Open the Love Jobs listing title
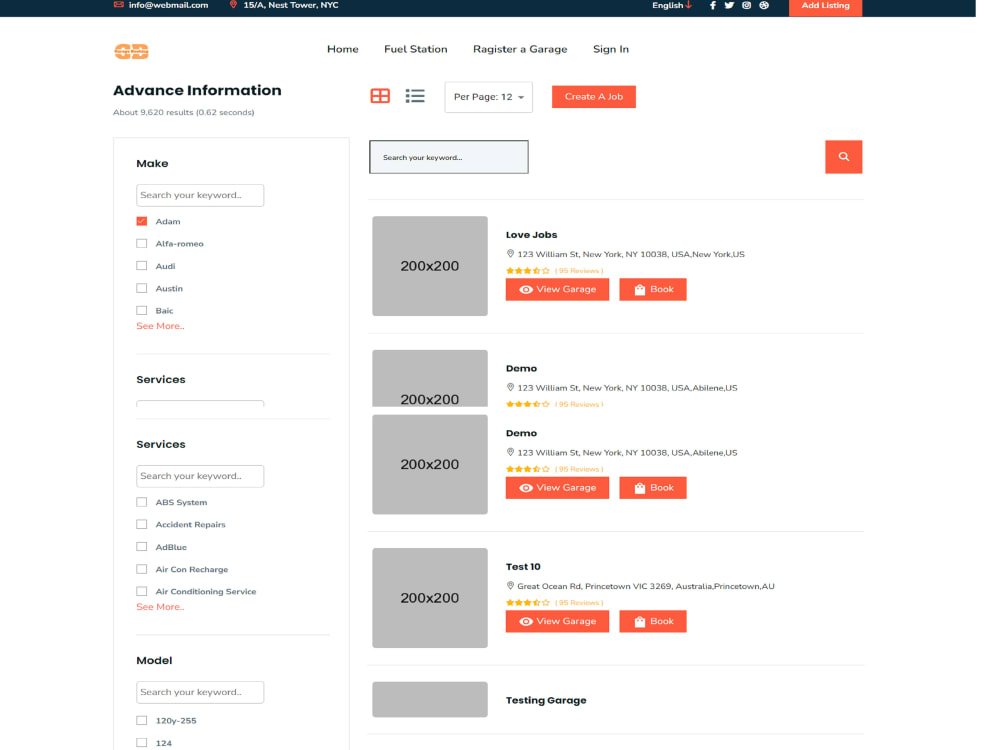The height and width of the screenshot is (750, 1000). [531, 235]
